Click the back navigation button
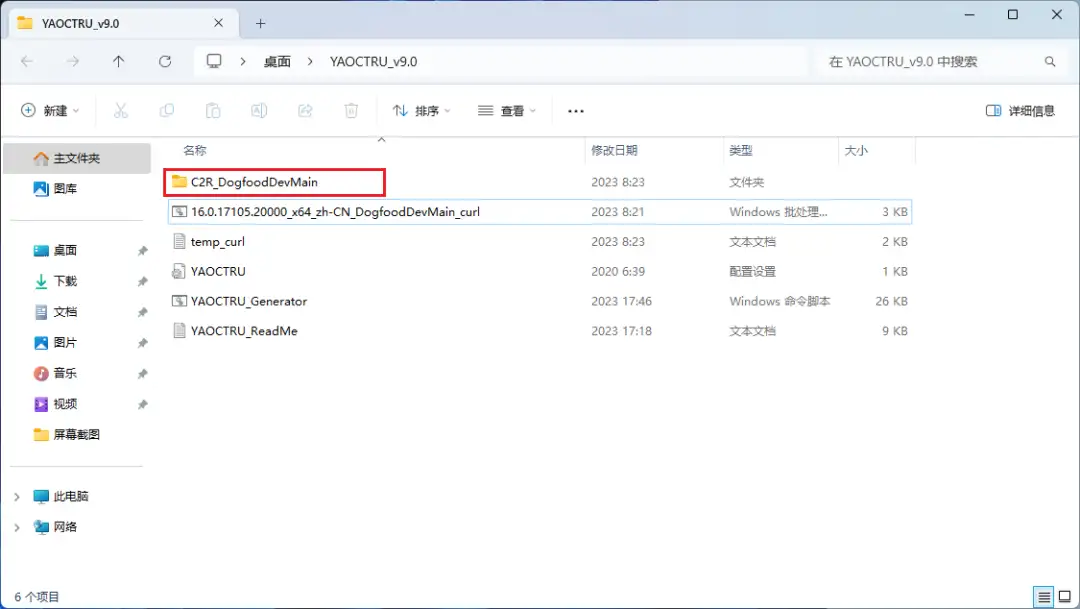1080x609 pixels. [28, 61]
